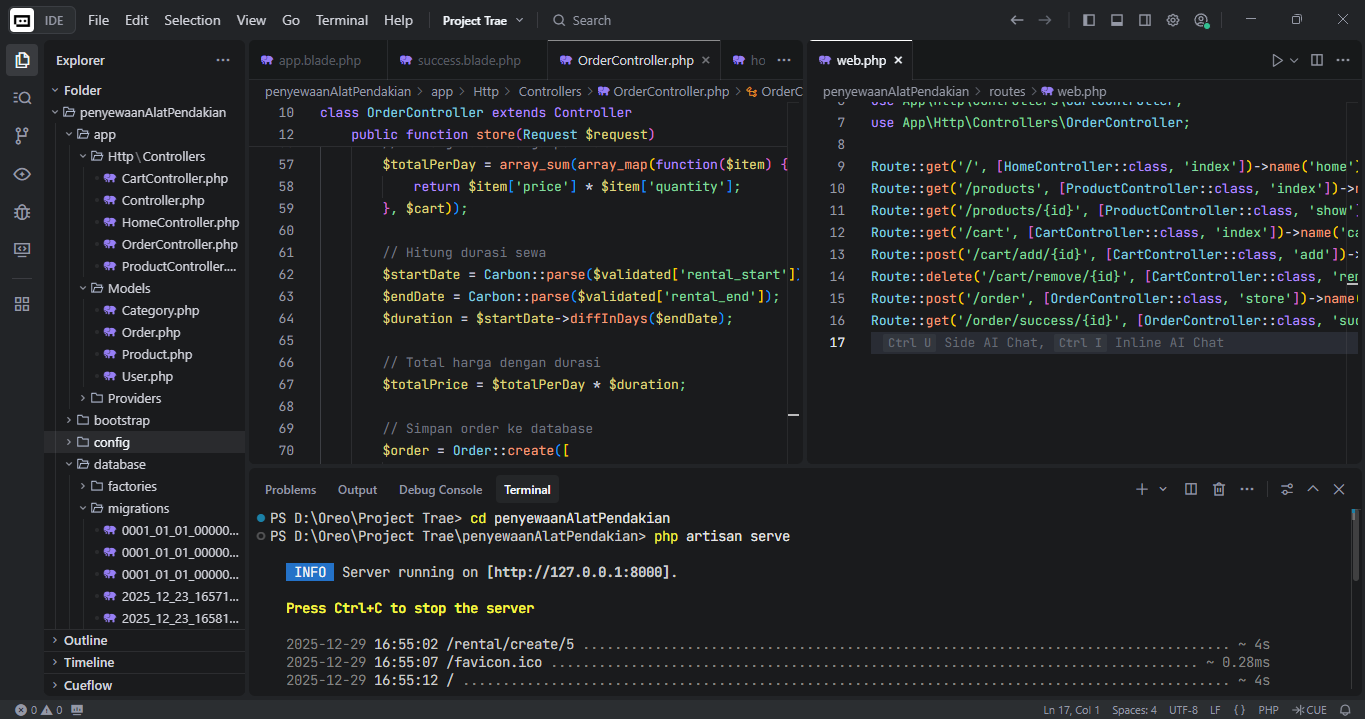Toggle the secondary sidebar
This screenshot has height=719, width=1365.
point(1143,19)
